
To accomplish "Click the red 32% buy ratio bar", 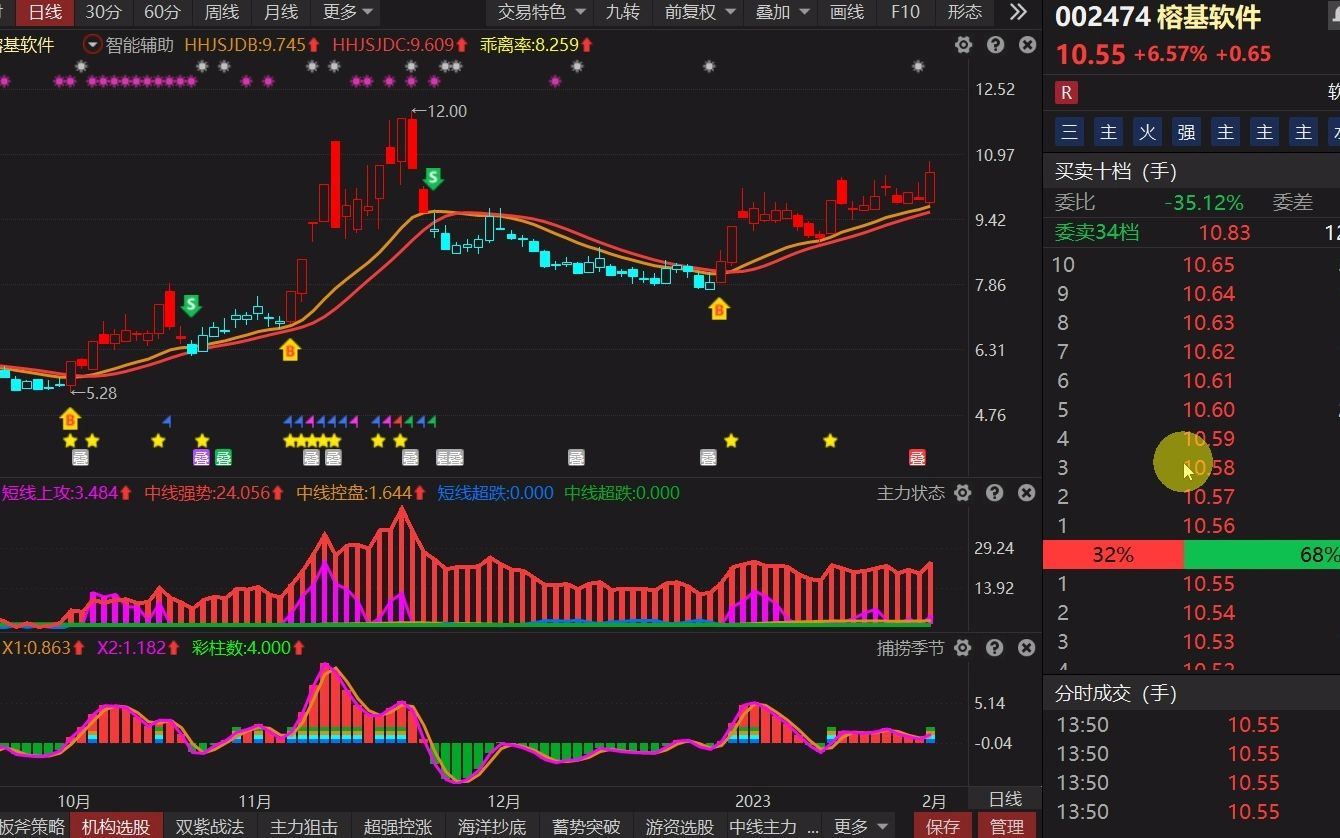I will click(1113, 555).
